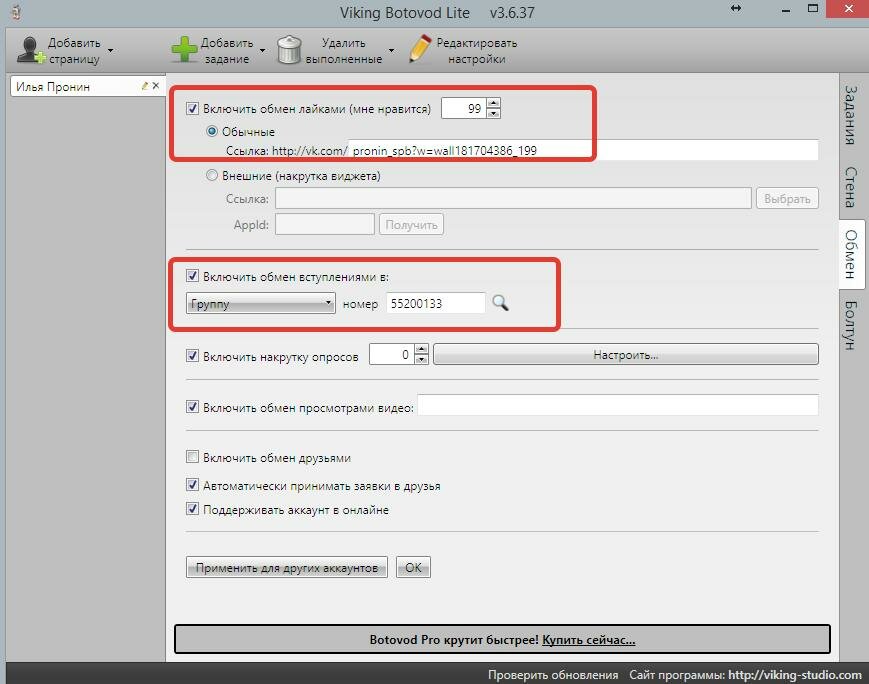The height and width of the screenshot is (684, 869).
Task: Decrease the polls count spinner
Action: point(422,359)
